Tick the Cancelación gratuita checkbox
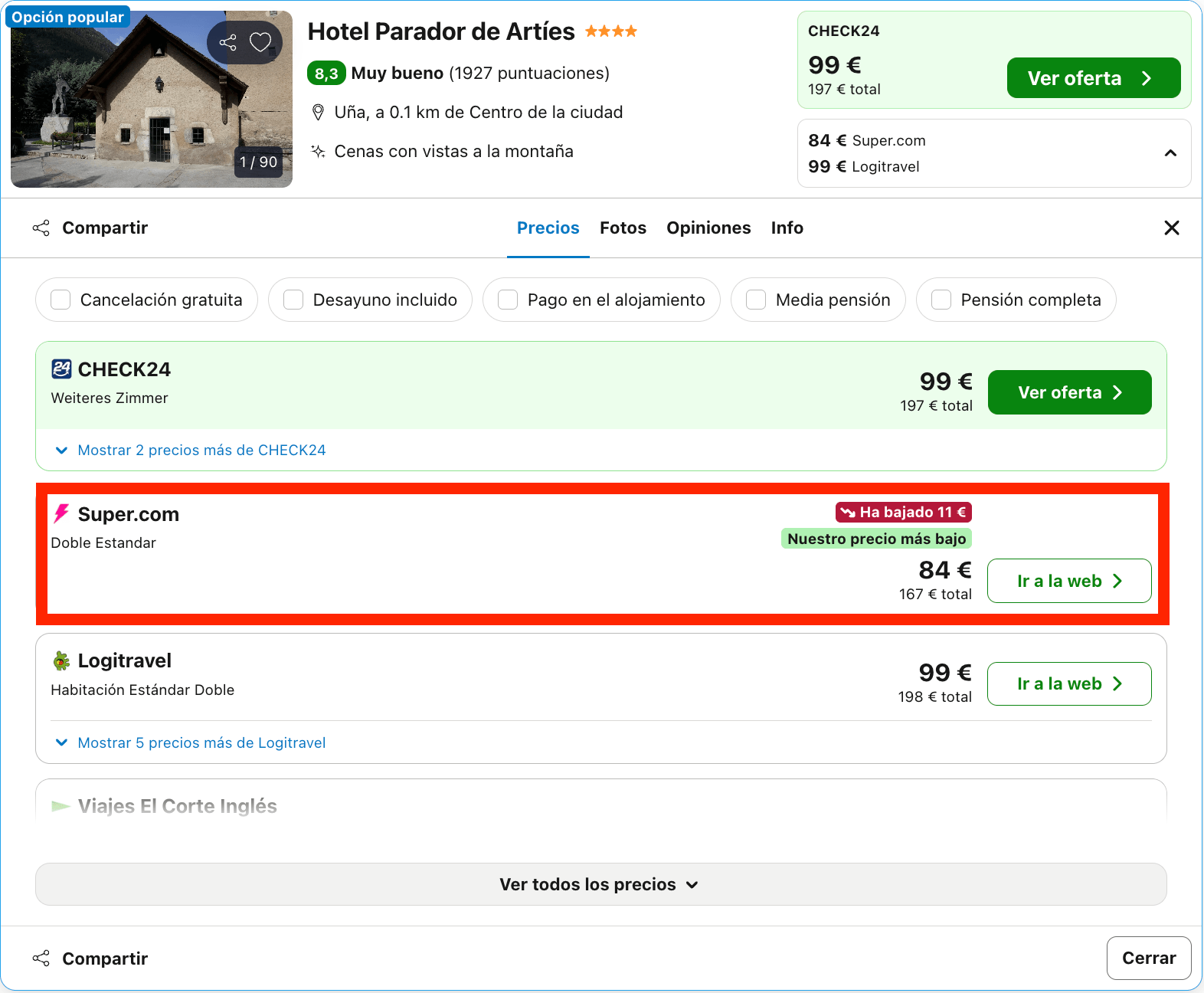 pos(61,300)
